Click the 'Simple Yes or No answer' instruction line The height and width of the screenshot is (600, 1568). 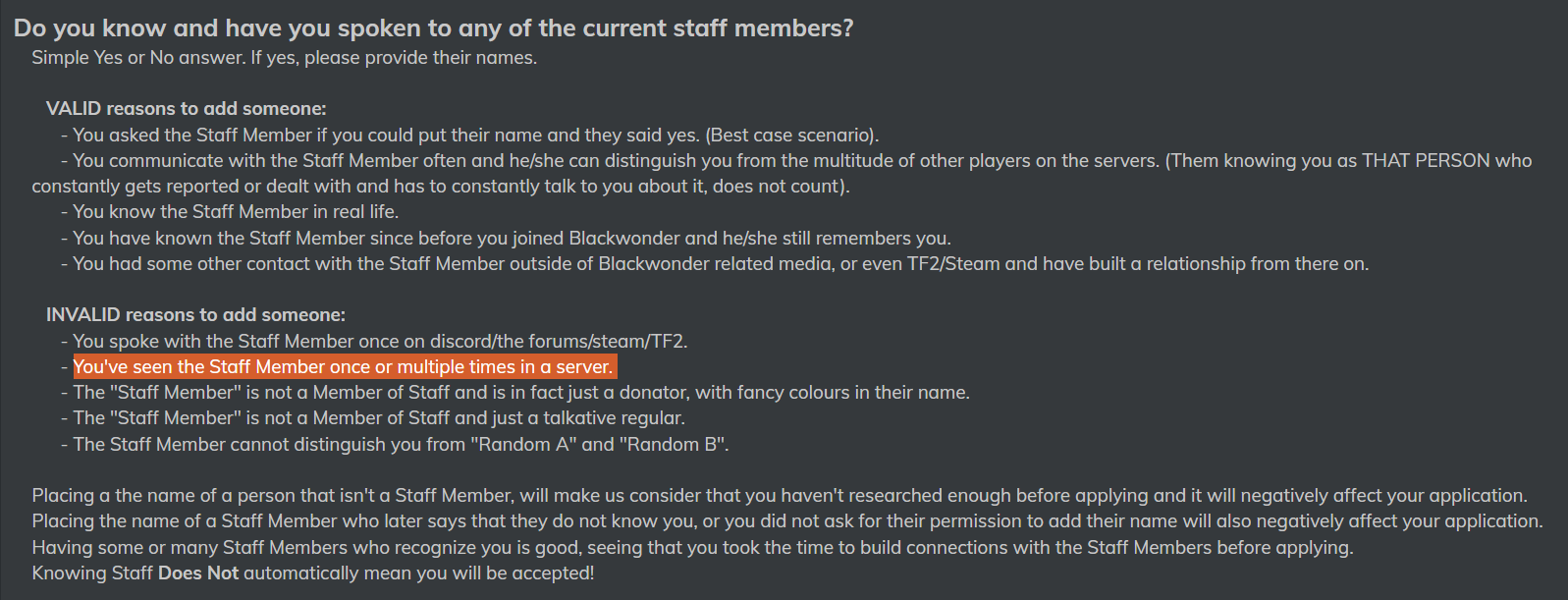click(x=284, y=58)
